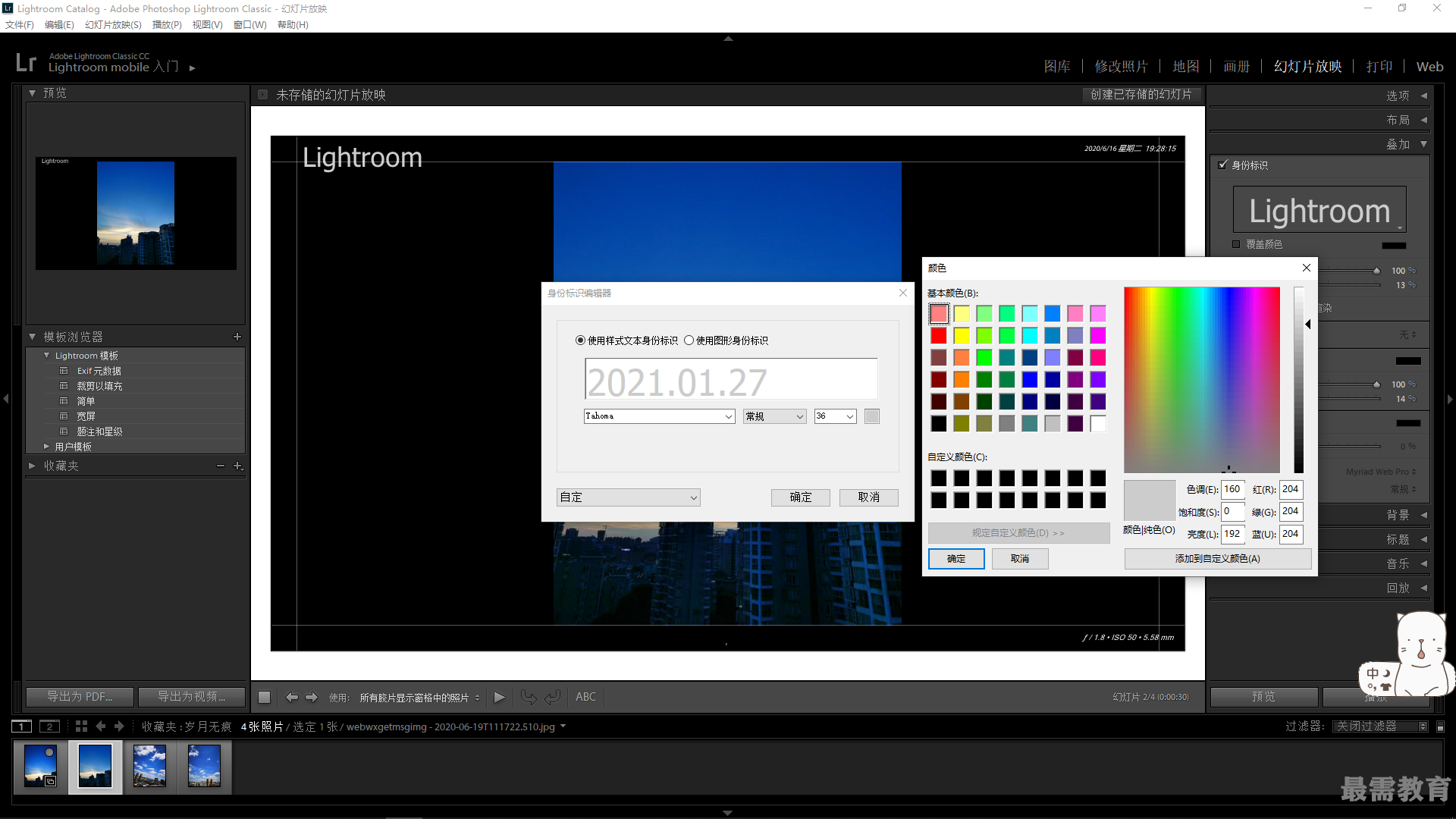The image size is (1456, 819).
Task: Click the identity plate text field 2021.01.27
Action: pyautogui.click(x=731, y=379)
